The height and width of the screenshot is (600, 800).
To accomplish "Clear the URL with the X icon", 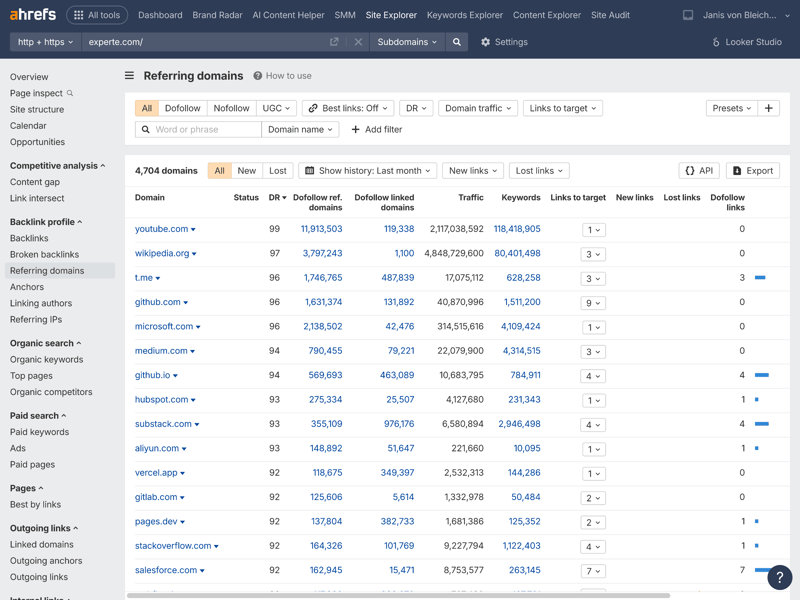I will click(358, 42).
